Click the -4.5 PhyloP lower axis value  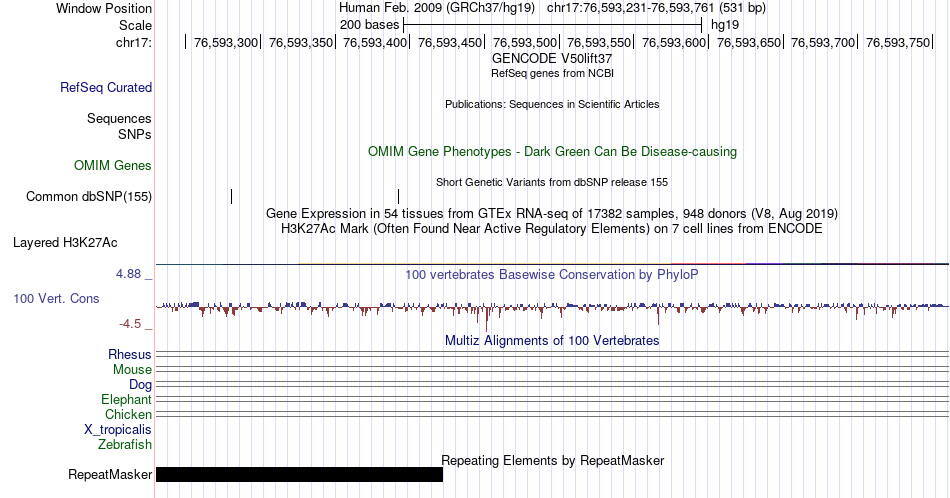(x=130, y=324)
